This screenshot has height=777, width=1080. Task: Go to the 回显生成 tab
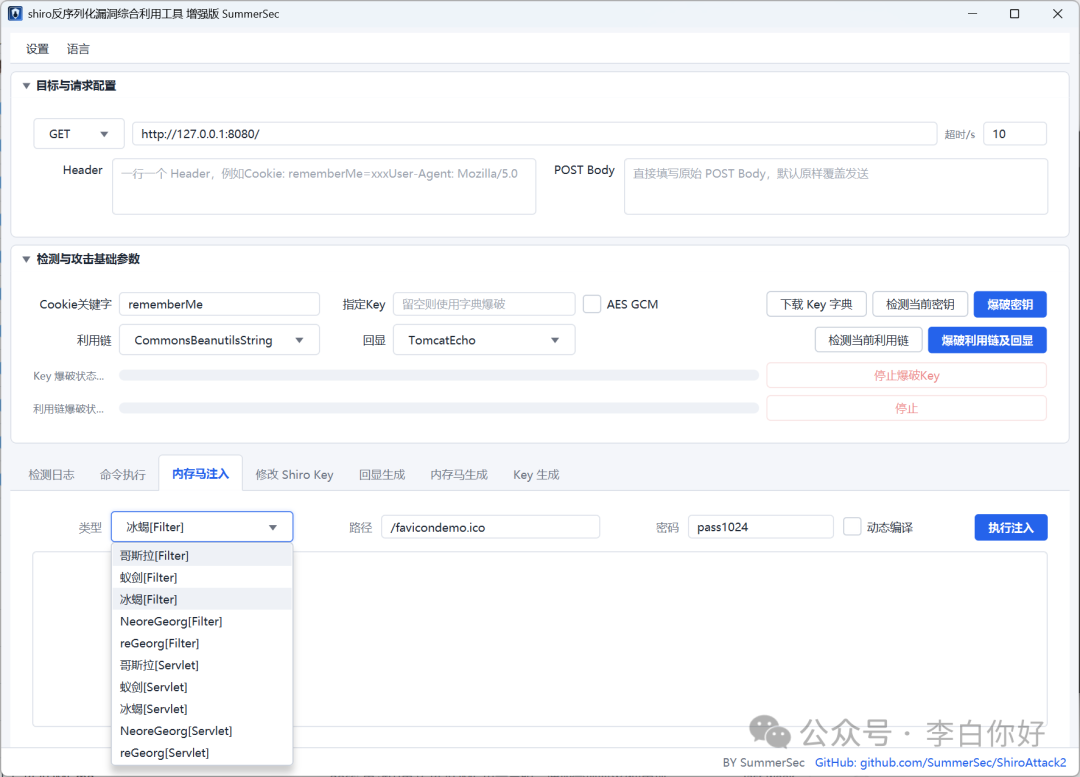tap(382, 475)
